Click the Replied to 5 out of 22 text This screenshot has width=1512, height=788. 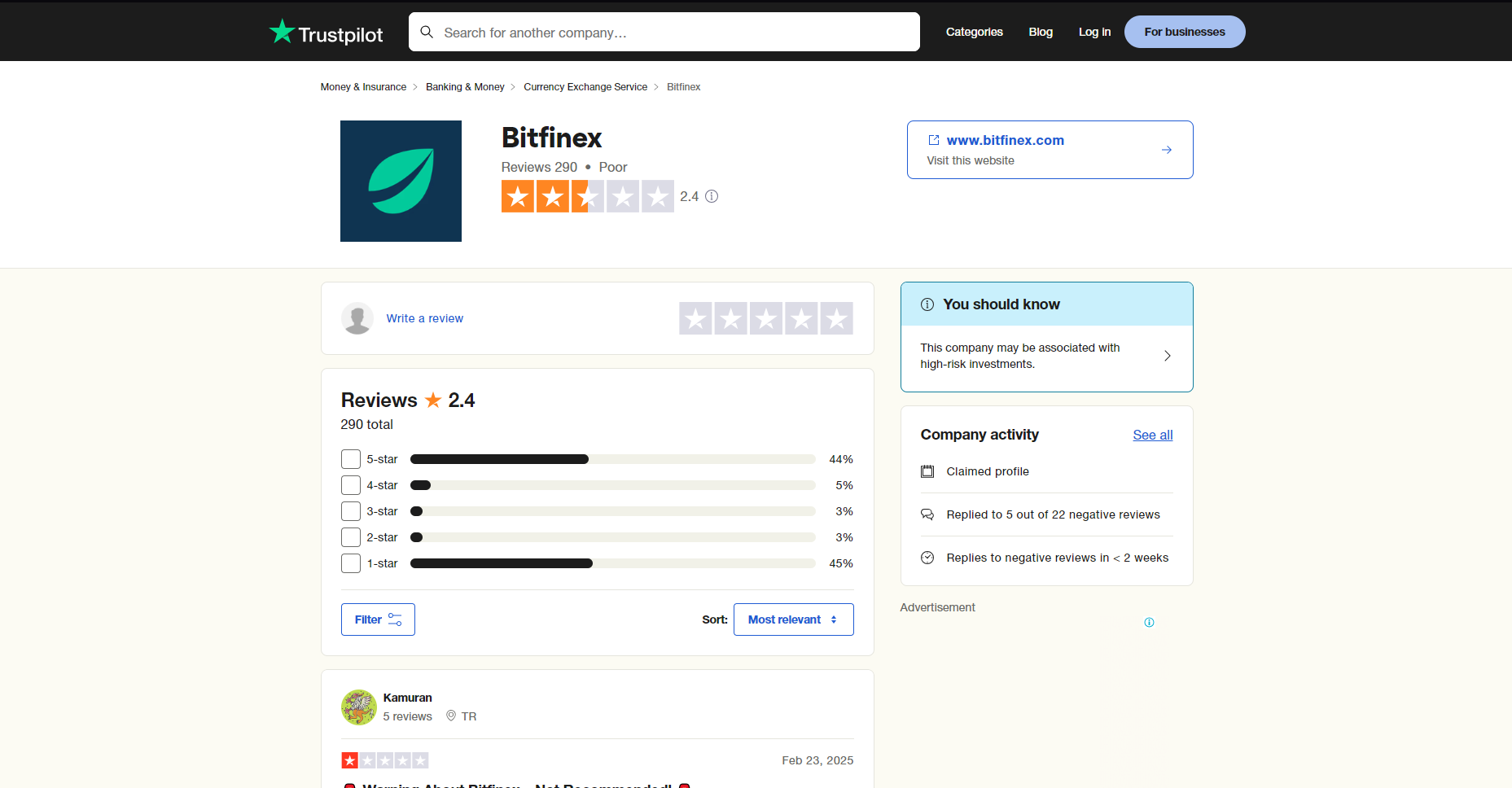(x=1054, y=514)
